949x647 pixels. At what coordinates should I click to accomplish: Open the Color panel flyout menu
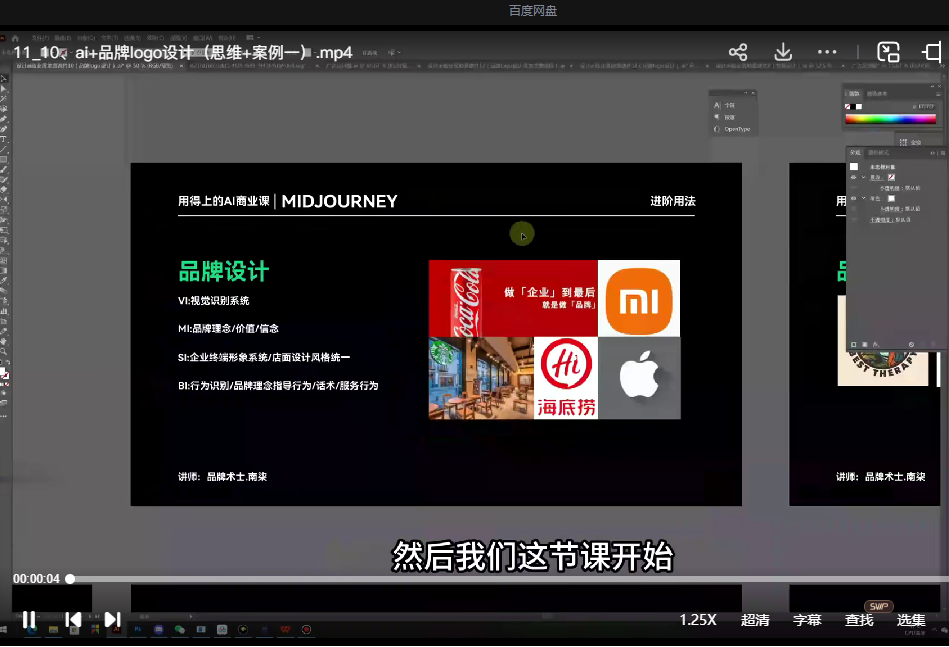coord(938,94)
